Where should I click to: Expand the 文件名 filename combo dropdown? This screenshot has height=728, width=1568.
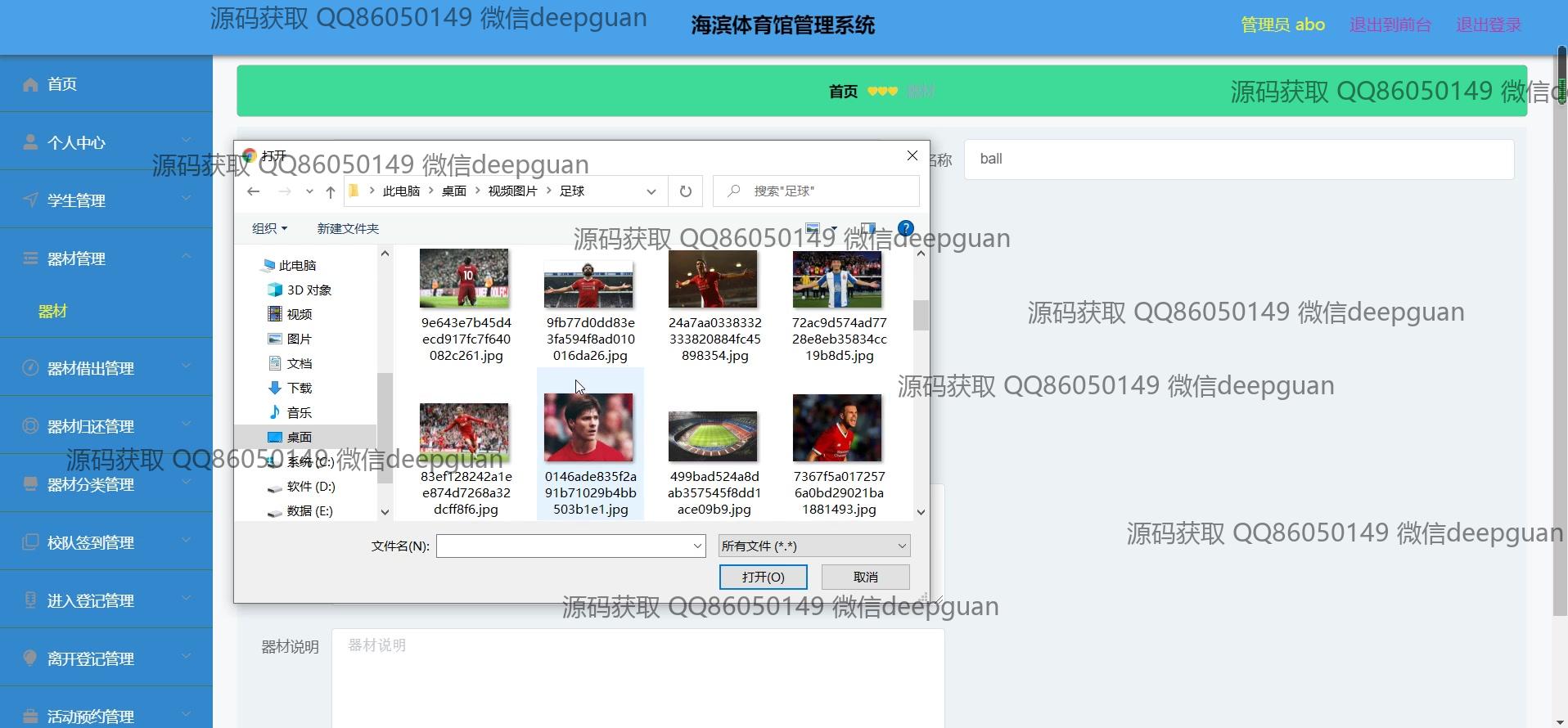click(x=697, y=546)
